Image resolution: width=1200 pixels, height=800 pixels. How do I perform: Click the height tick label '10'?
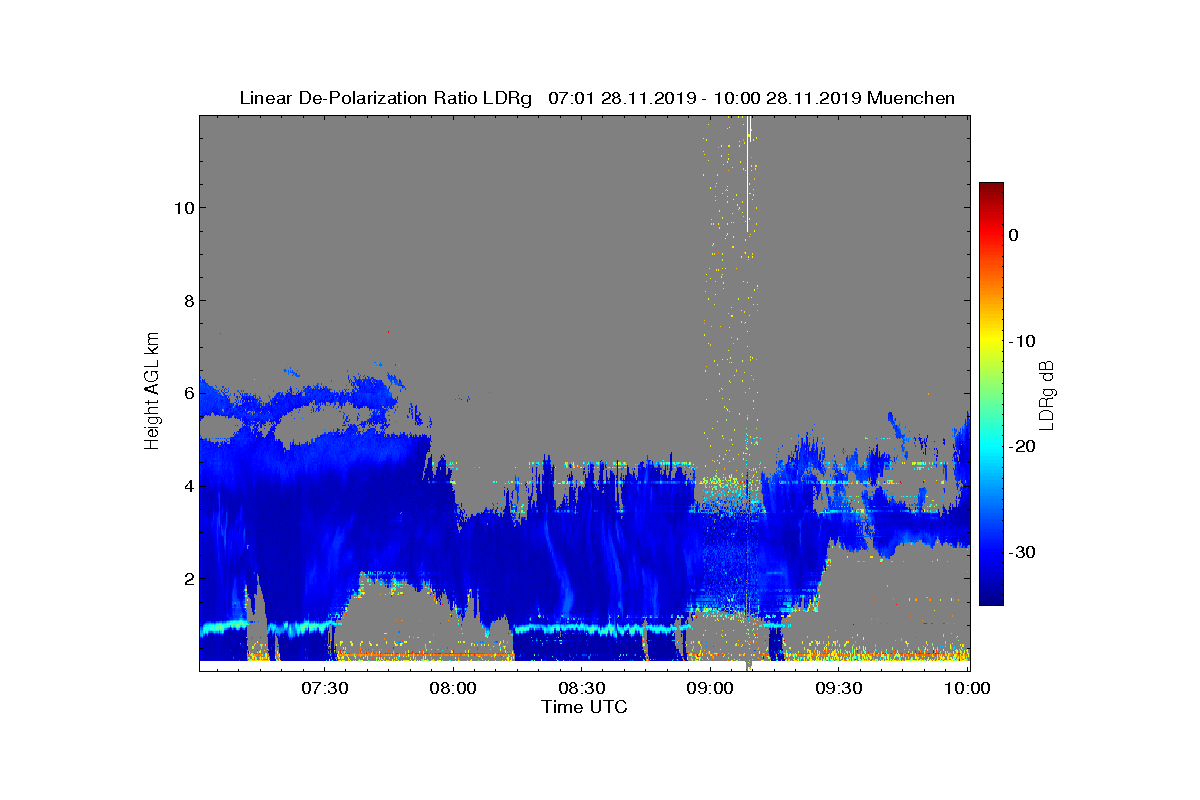click(x=182, y=208)
